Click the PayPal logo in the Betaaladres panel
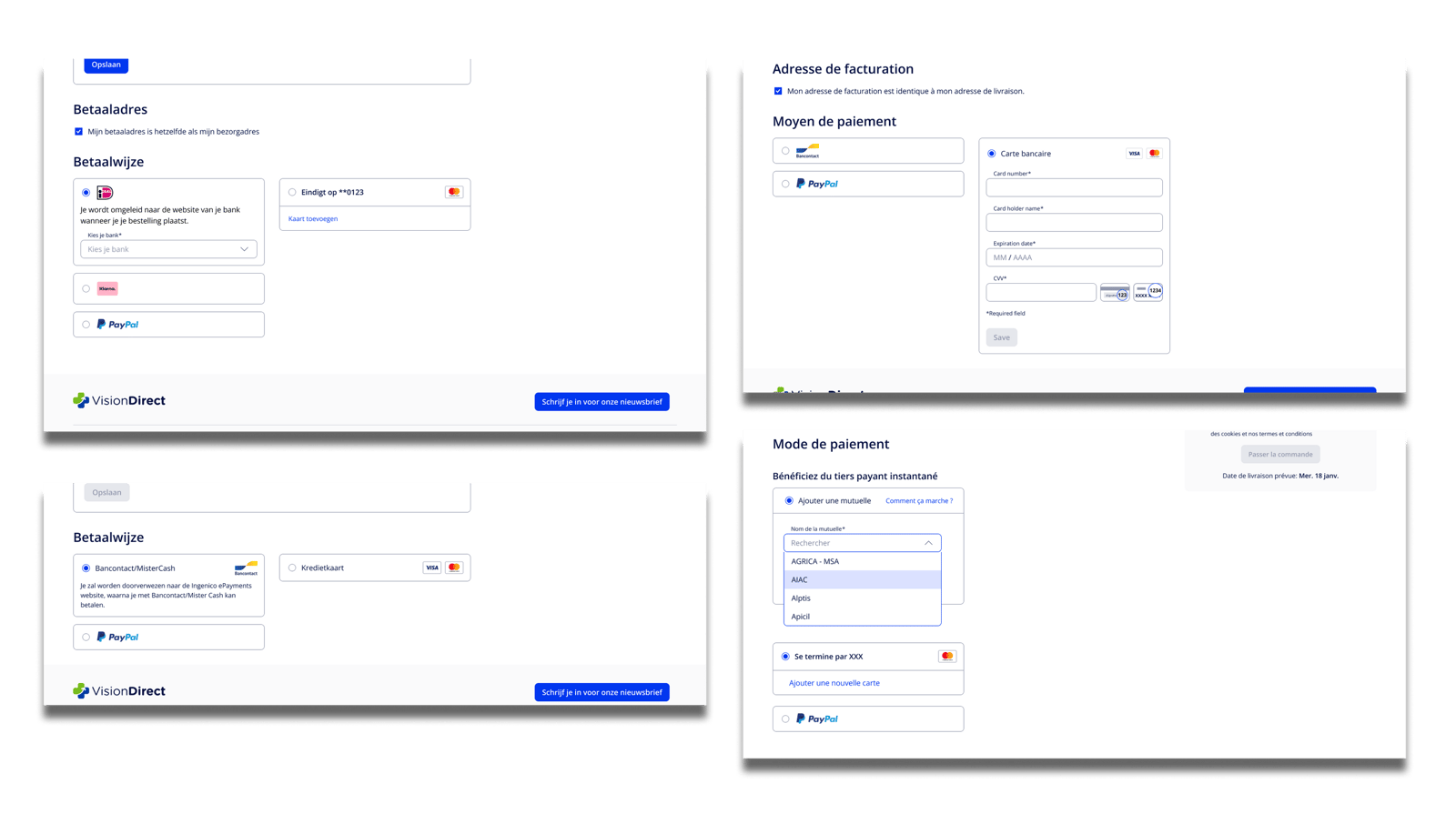This screenshot has width=1456, height=814. pyautogui.click(x=117, y=325)
